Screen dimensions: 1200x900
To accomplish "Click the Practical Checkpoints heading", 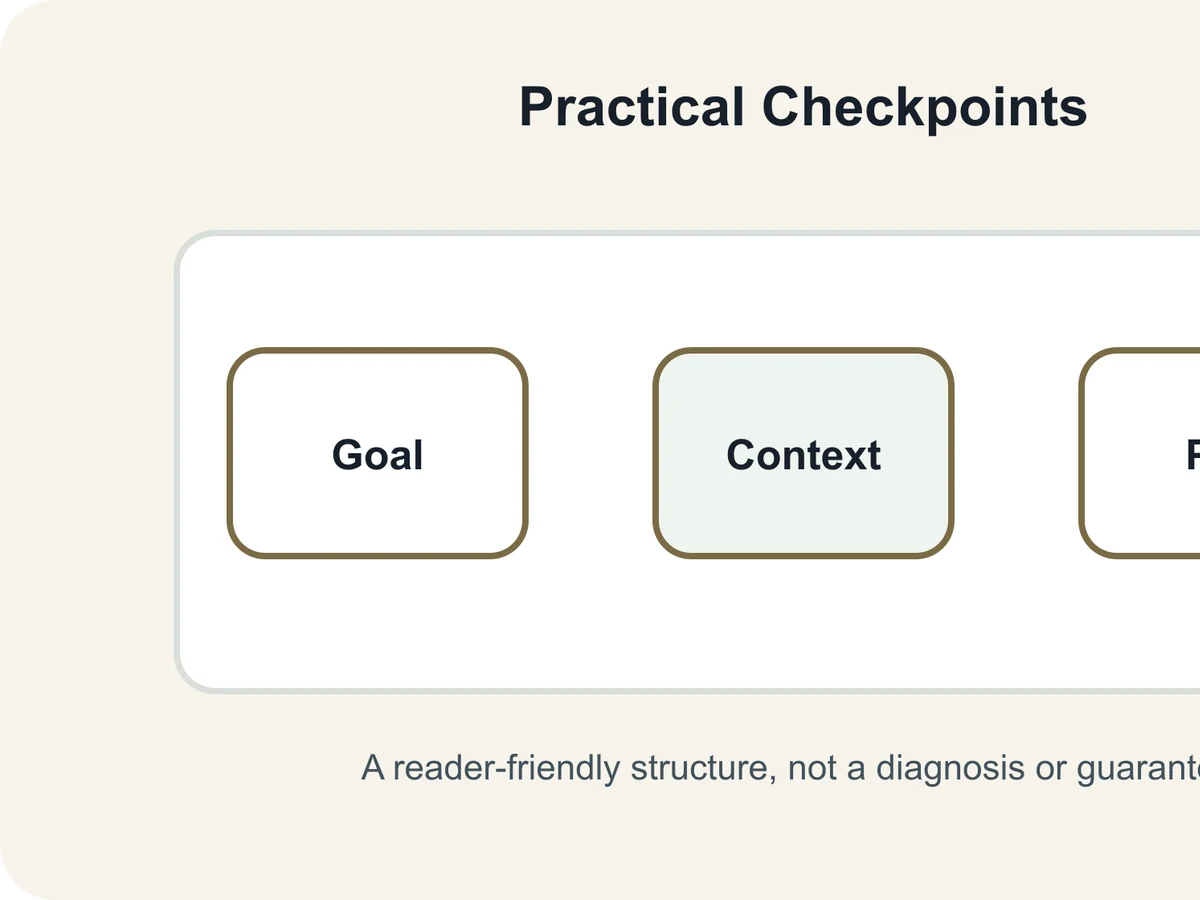I will (803, 106).
